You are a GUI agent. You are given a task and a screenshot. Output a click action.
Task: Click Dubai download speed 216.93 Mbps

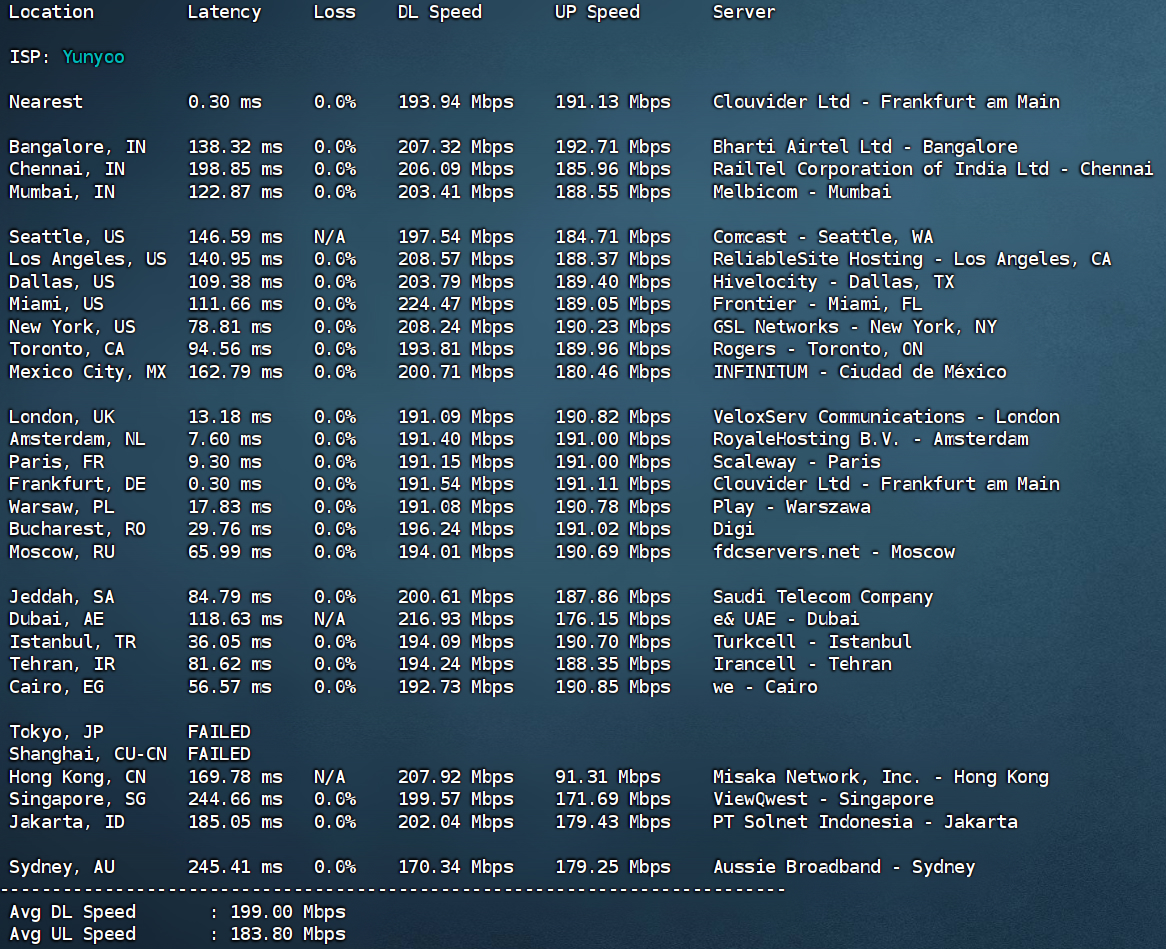point(456,620)
